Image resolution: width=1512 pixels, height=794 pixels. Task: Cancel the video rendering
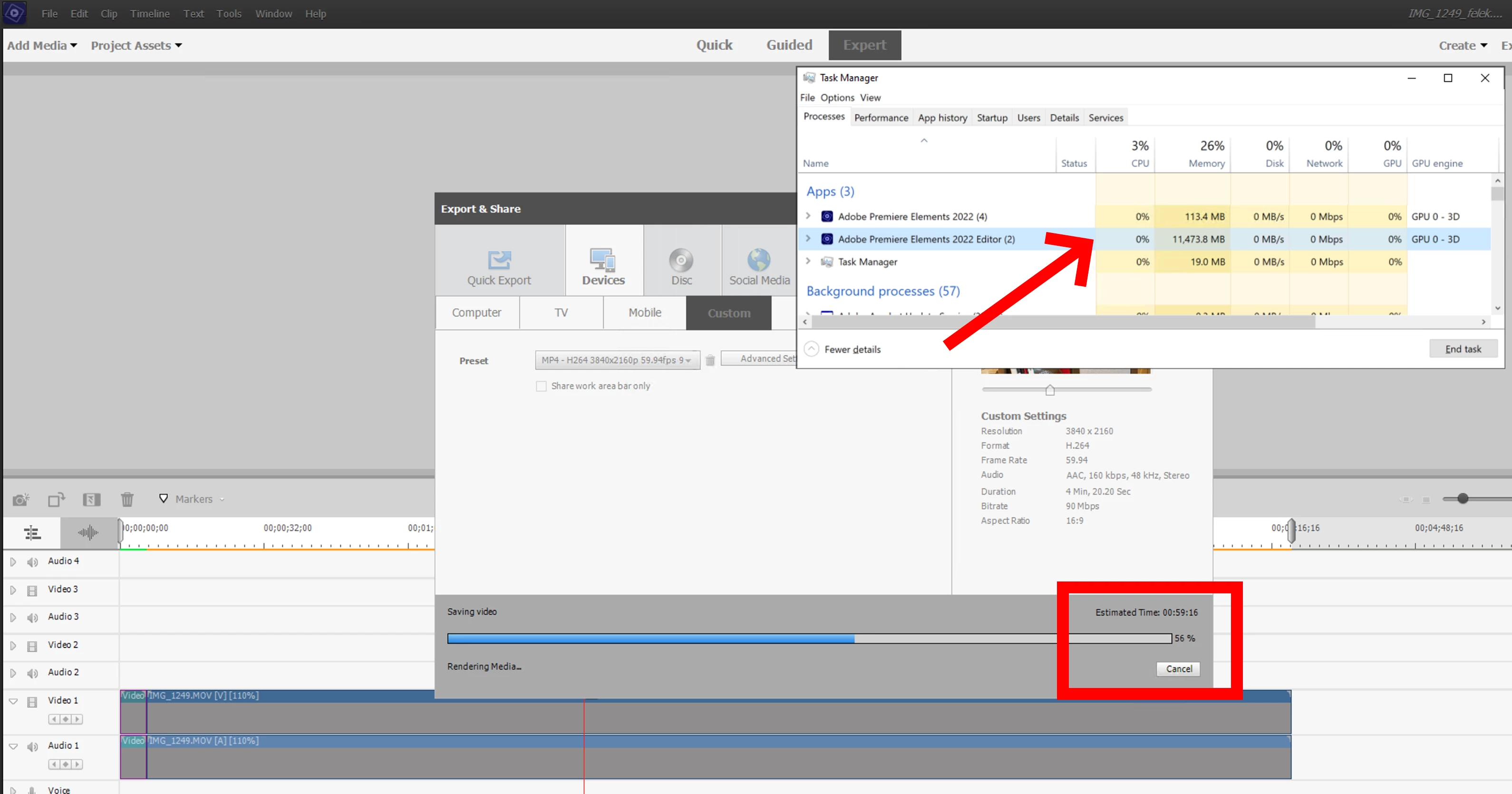point(1178,668)
